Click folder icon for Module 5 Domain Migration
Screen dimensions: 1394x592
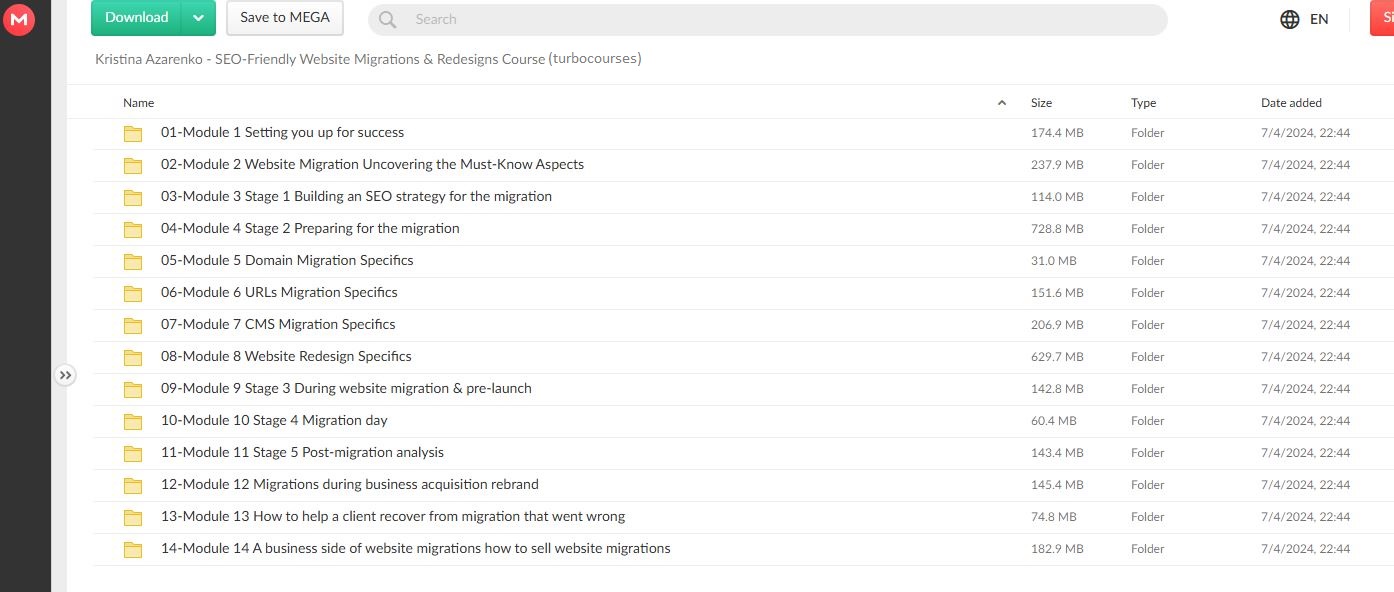point(133,261)
